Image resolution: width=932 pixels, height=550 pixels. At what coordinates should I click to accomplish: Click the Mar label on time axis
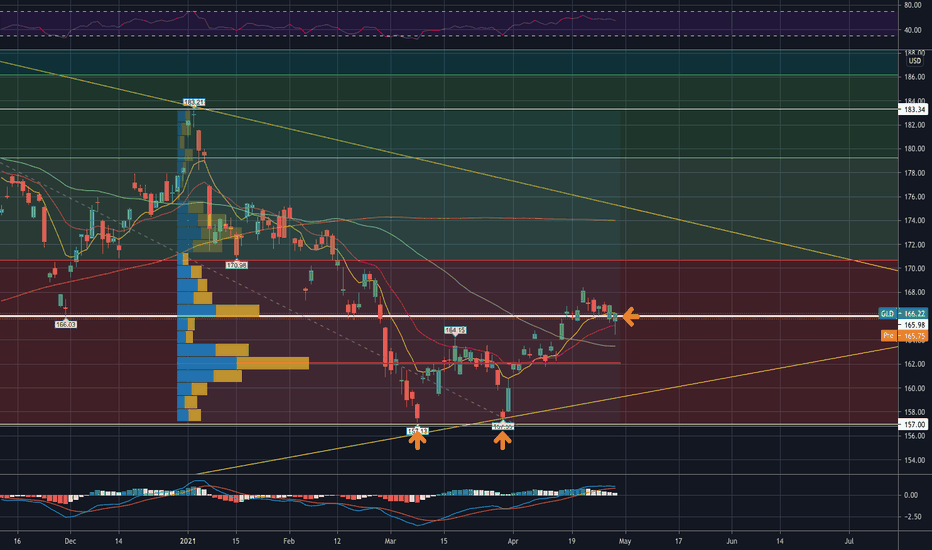pyautogui.click(x=391, y=541)
